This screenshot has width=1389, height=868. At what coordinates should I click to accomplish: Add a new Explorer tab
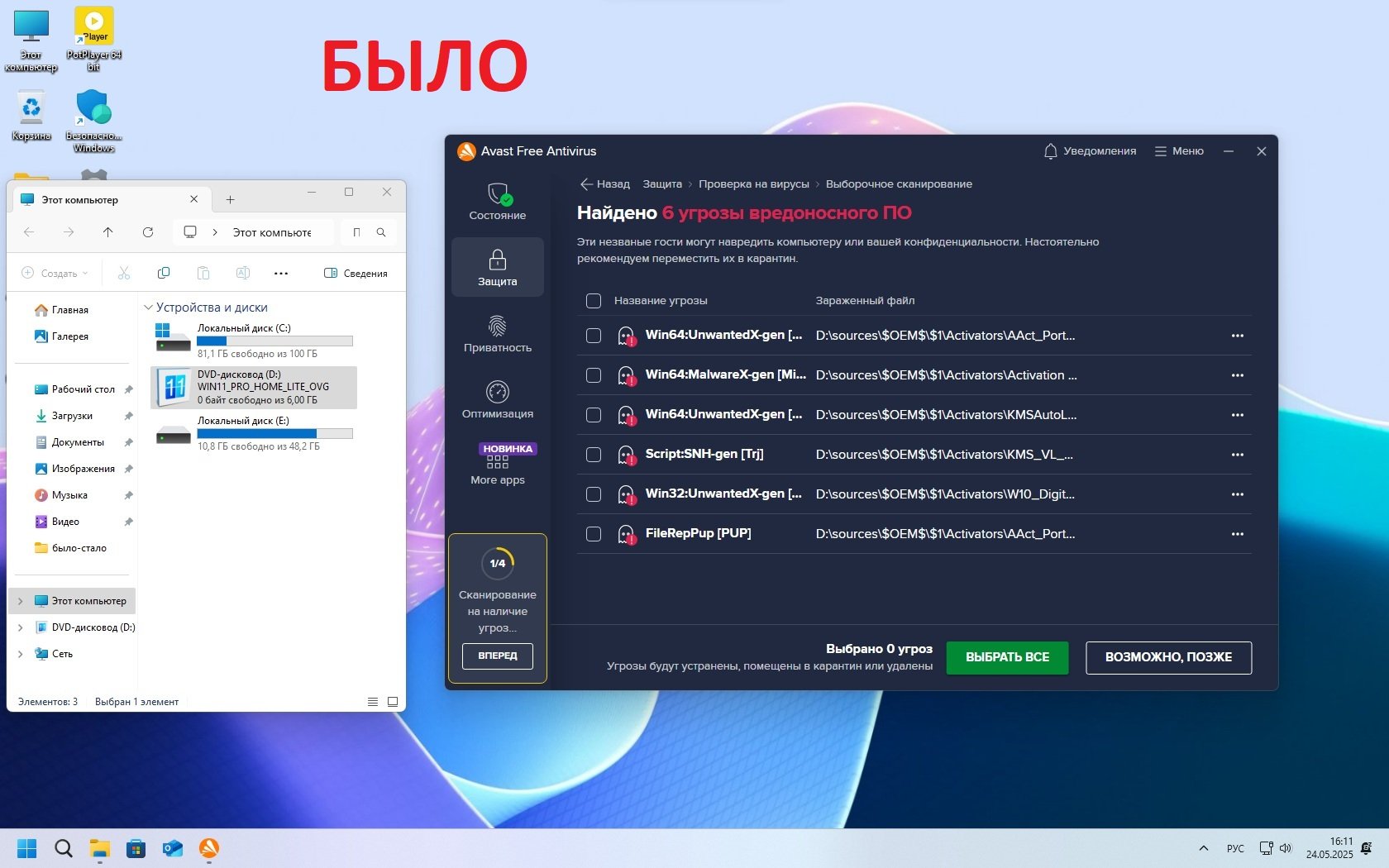click(231, 199)
